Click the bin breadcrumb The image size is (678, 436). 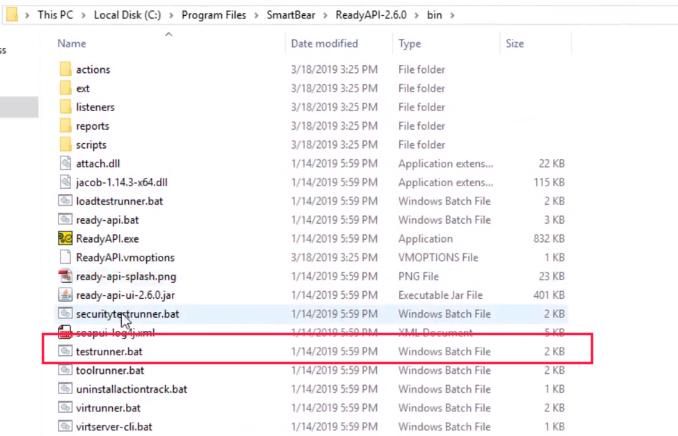435,15
